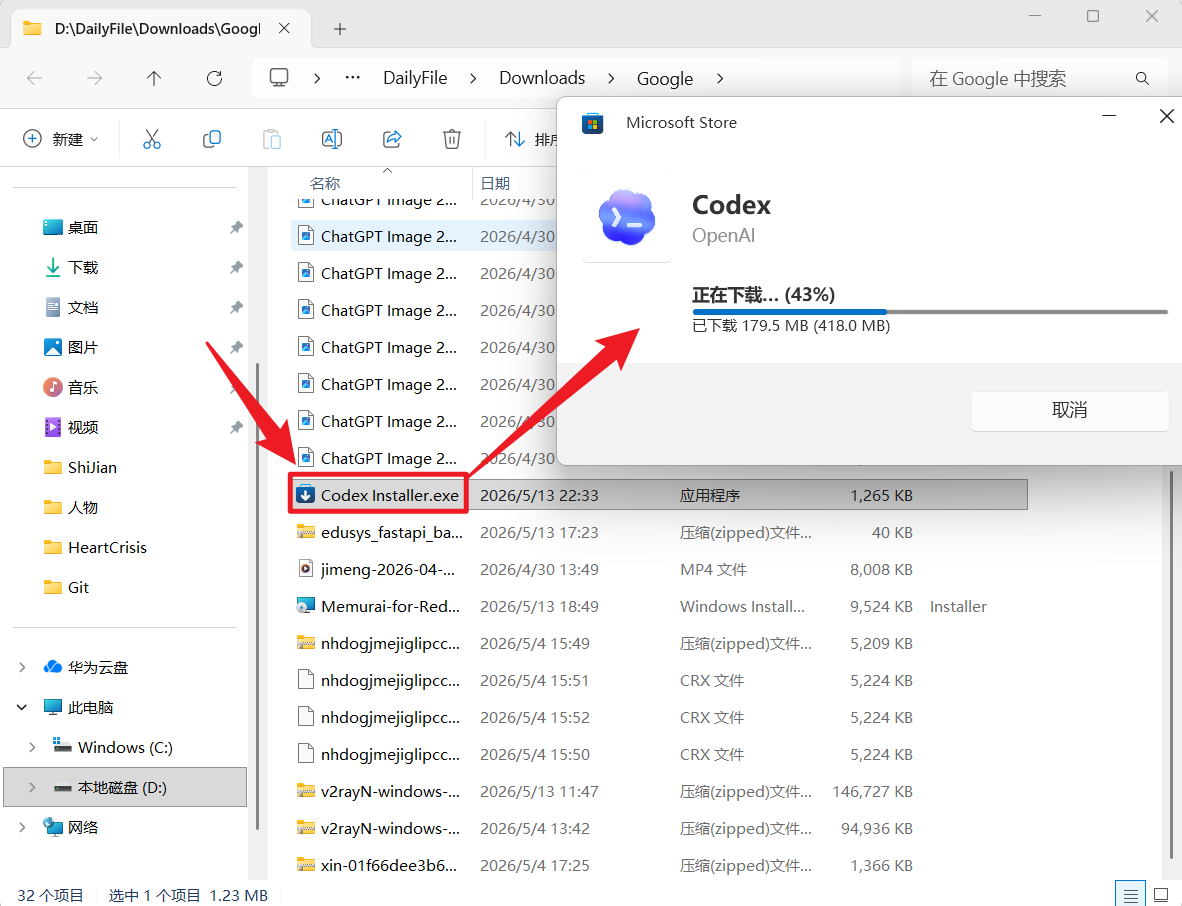This screenshot has width=1182, height=906.
Task: Open the HeartCrisis folder shortcut
Action: coord(107,547)
